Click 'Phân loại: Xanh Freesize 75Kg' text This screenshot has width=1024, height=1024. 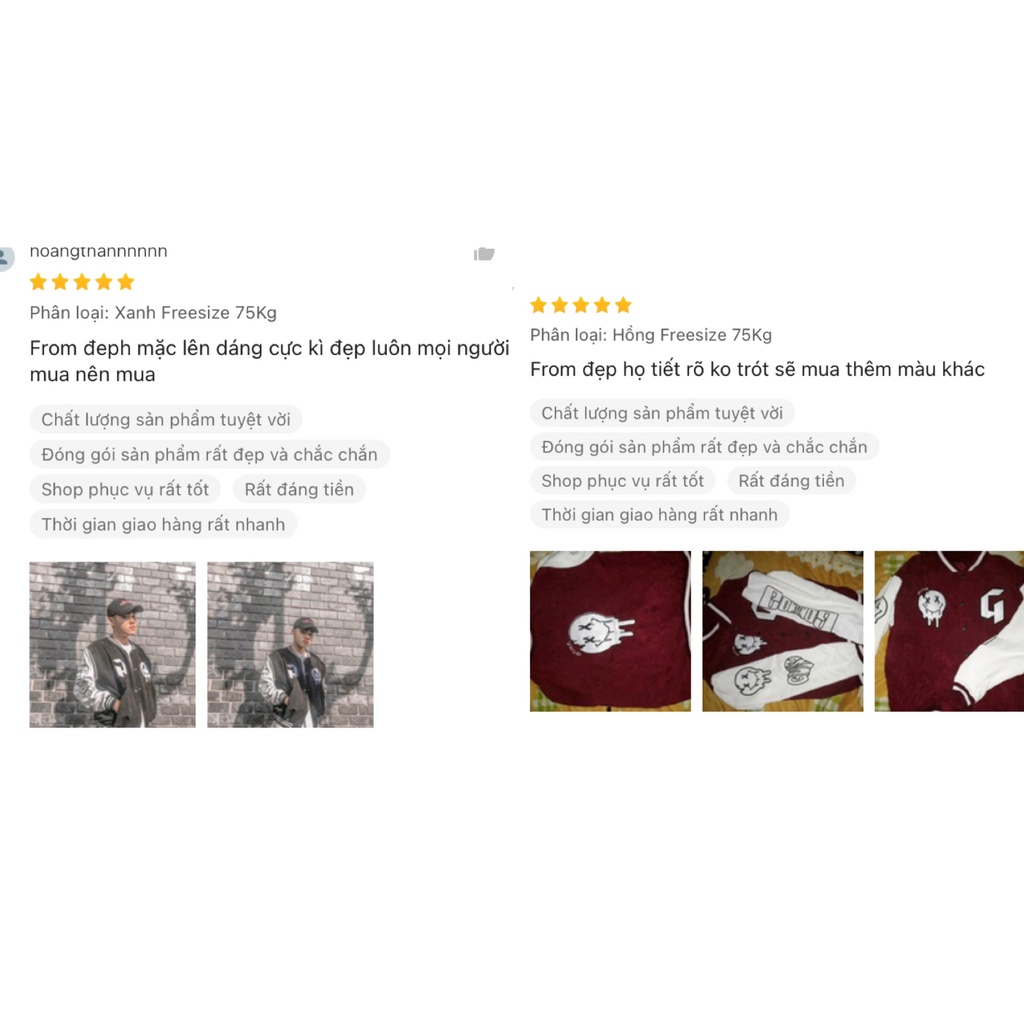pyautogui.click(x=153, y=313)
